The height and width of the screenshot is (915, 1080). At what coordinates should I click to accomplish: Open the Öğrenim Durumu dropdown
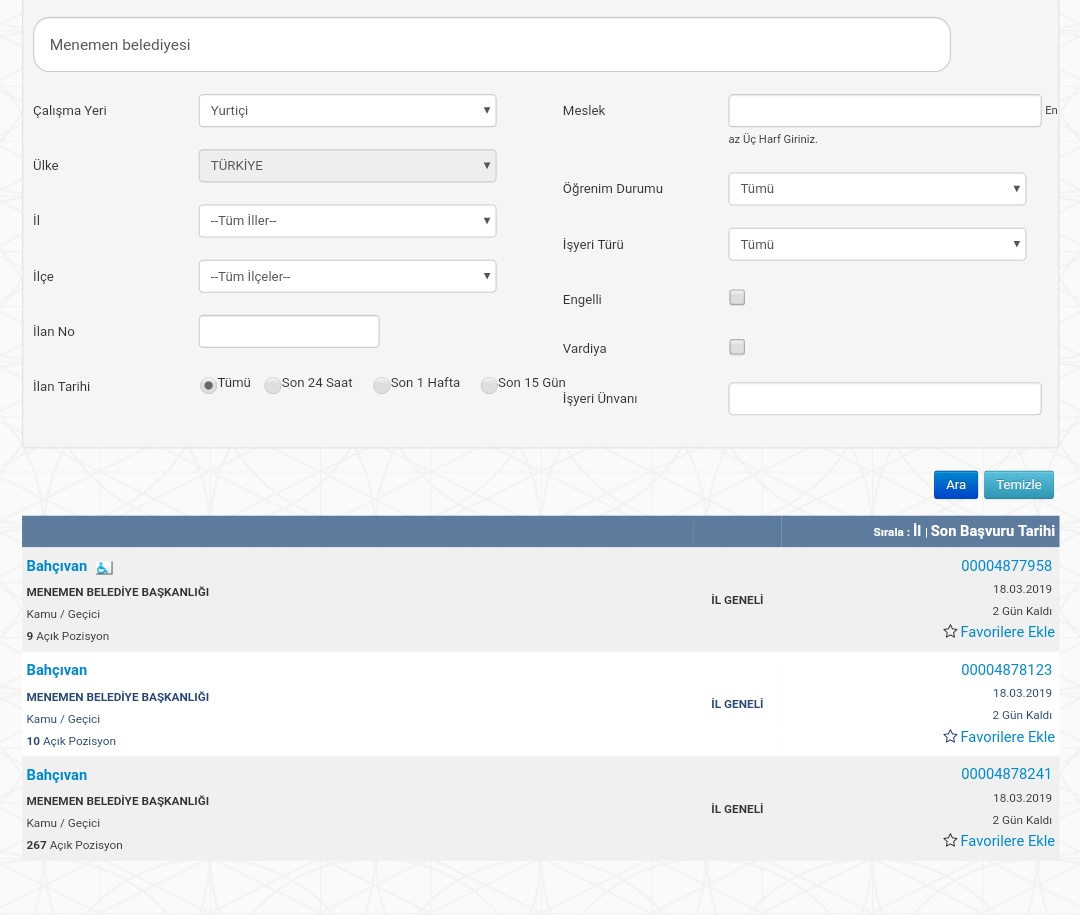(877, 189)
